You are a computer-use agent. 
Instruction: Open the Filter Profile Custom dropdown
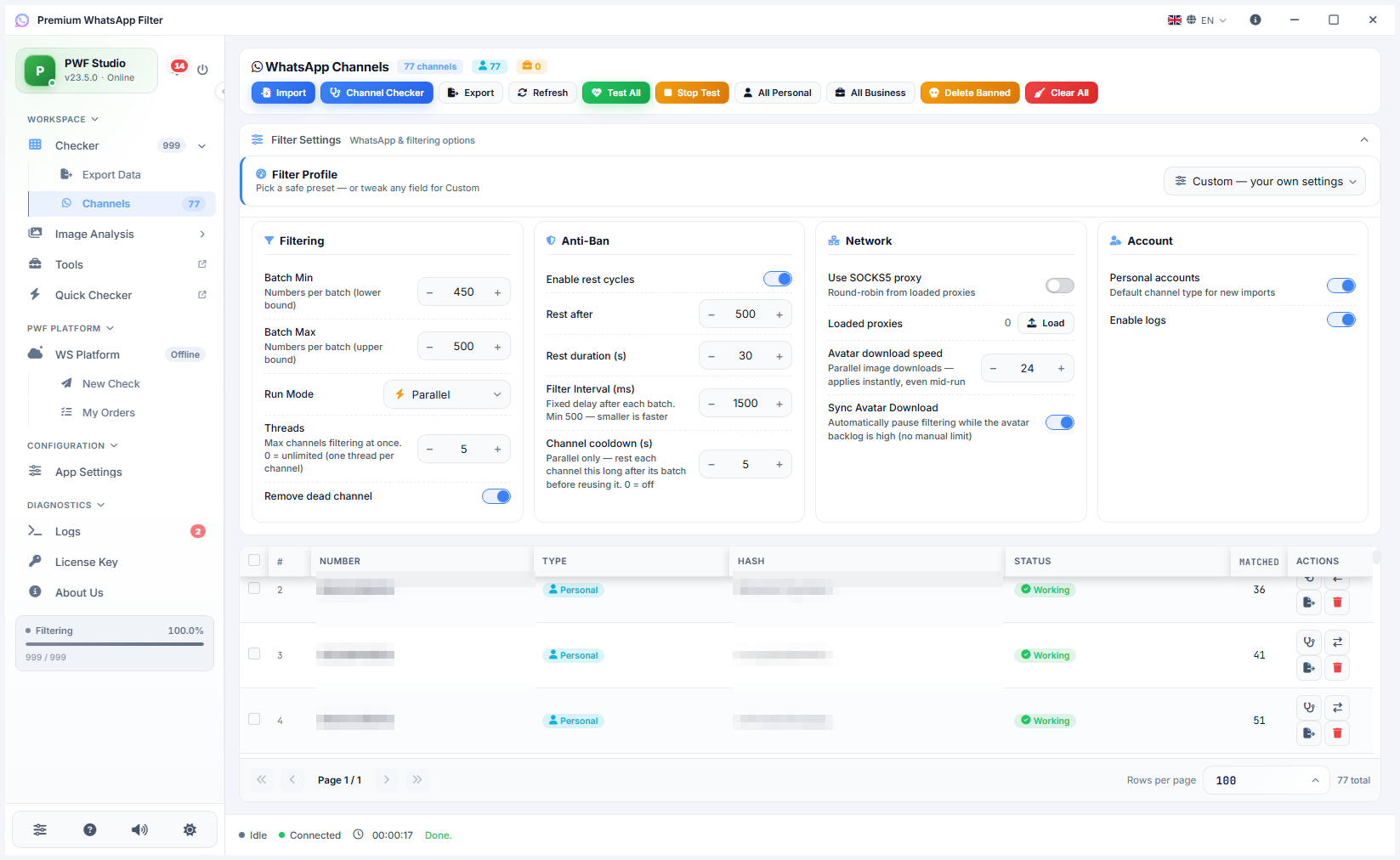click(1265, 181)
